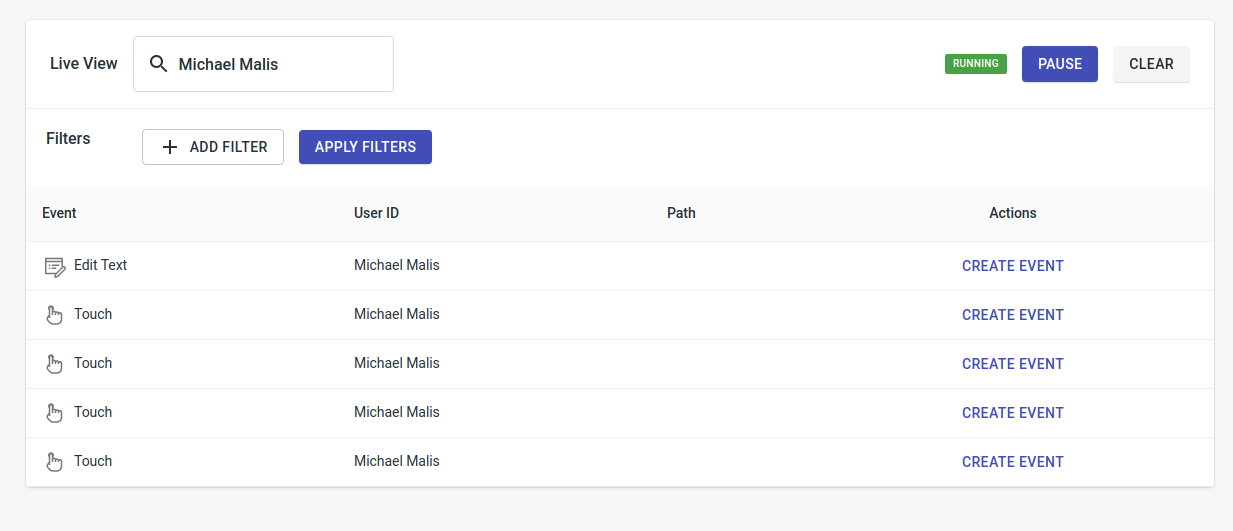Create event from last Touch row

pos(1013,462)
